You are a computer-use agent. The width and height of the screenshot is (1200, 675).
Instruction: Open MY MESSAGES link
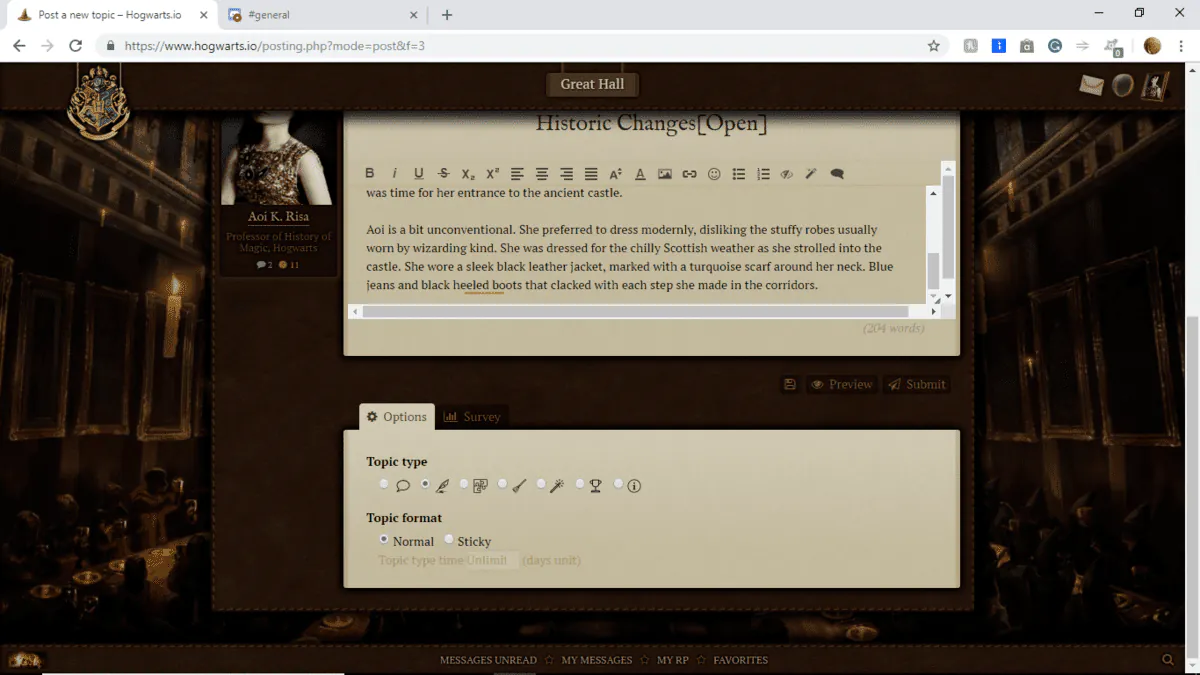point(597,660)
